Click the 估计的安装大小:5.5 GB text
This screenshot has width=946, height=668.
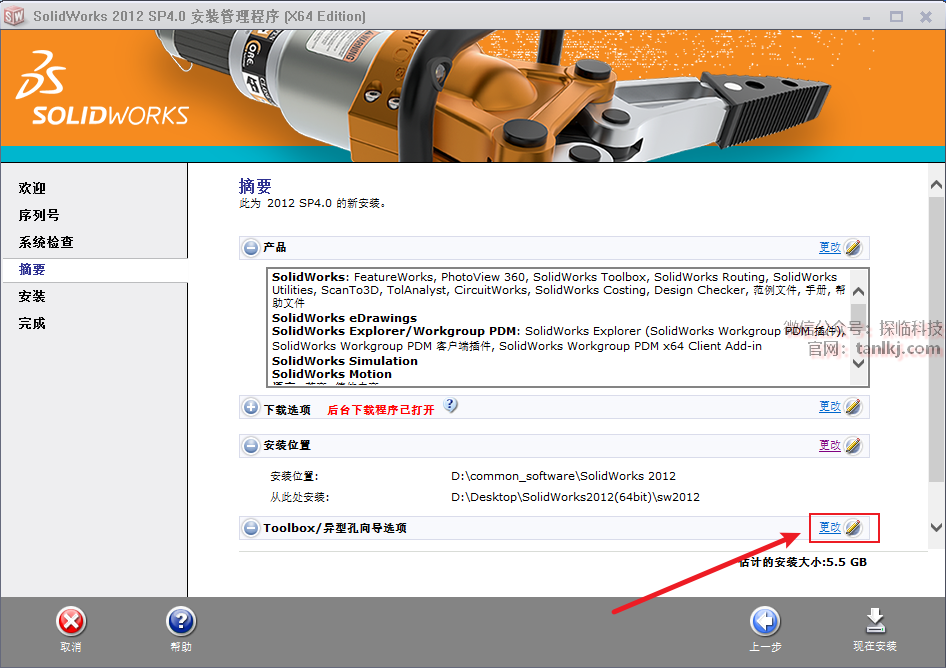click(x=803, y=562)
